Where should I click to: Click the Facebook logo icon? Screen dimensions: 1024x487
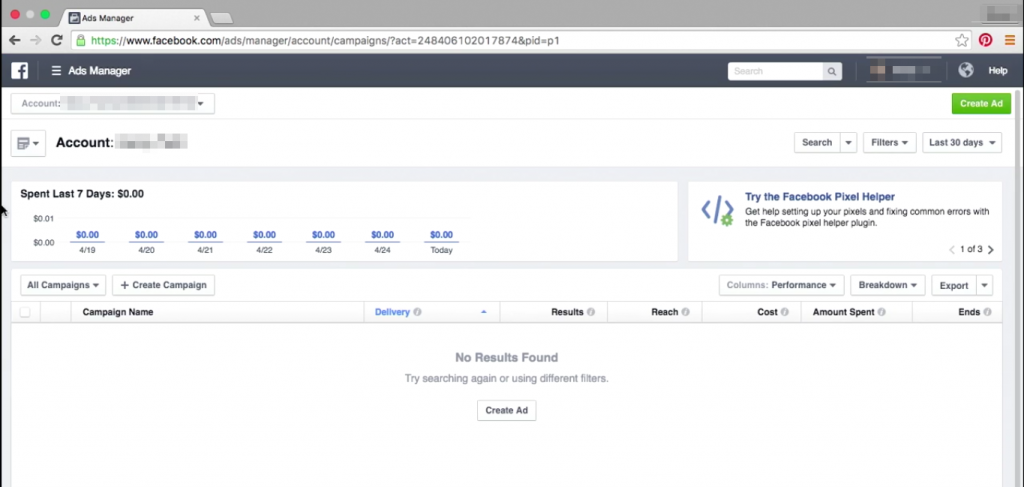tap(20, 71)
